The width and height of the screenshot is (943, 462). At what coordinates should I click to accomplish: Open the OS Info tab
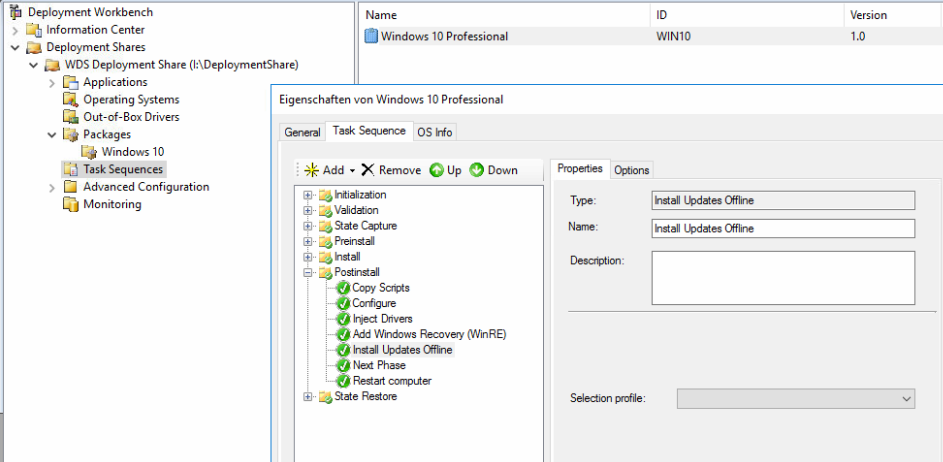pyautogui.click(x=435, y=132)
